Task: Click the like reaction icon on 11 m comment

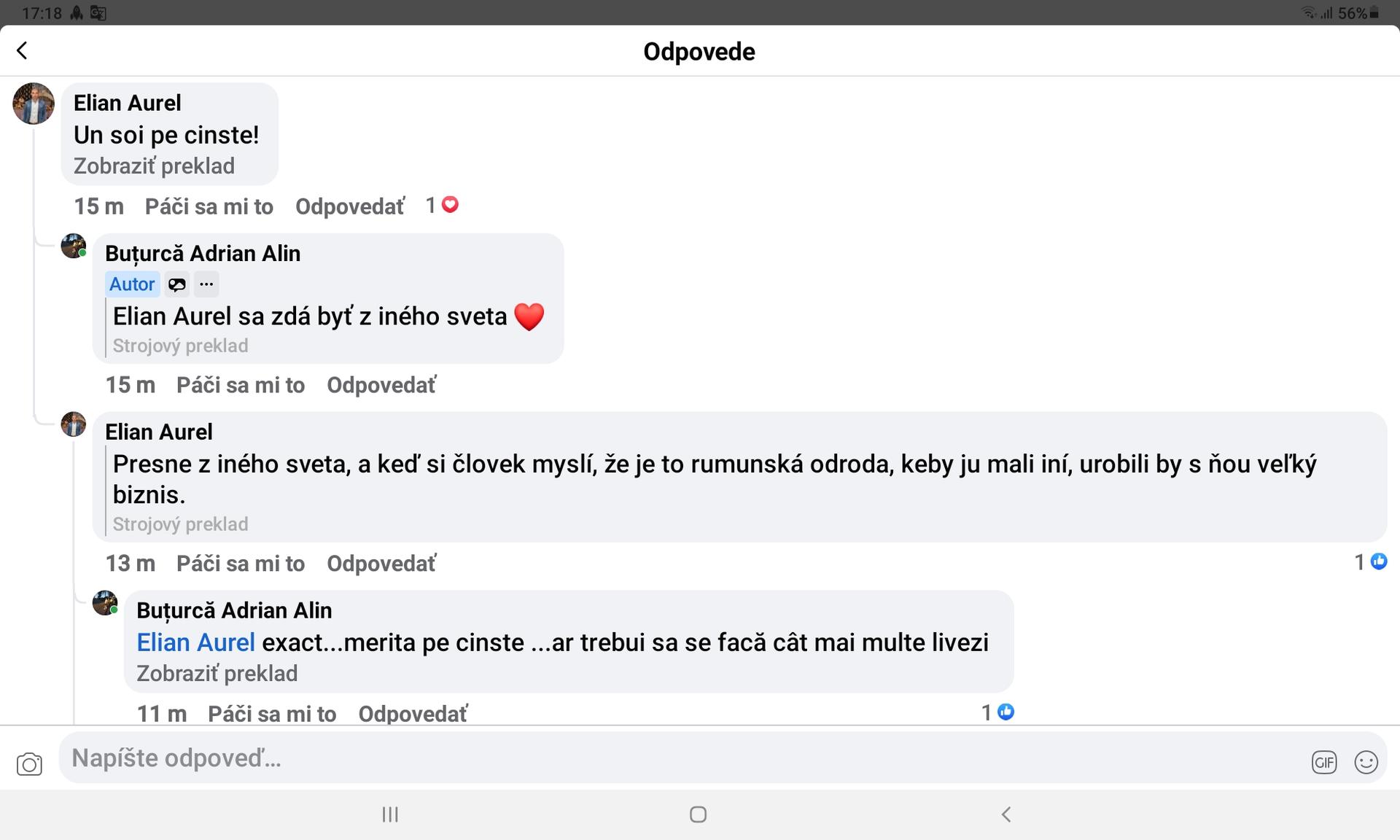Action: (x=1006, y=712)
